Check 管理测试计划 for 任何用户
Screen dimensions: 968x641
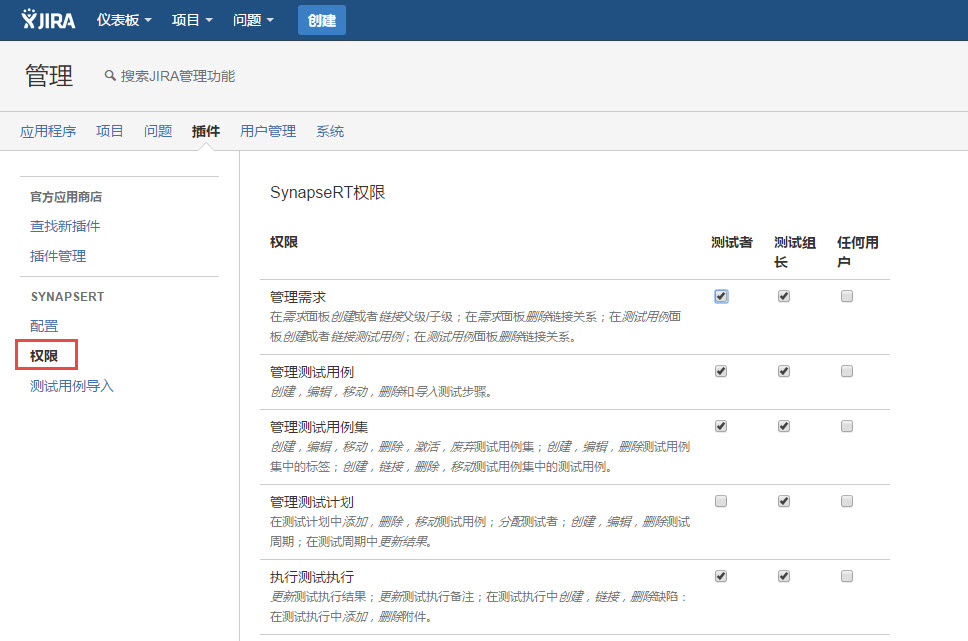click(846, 501)
